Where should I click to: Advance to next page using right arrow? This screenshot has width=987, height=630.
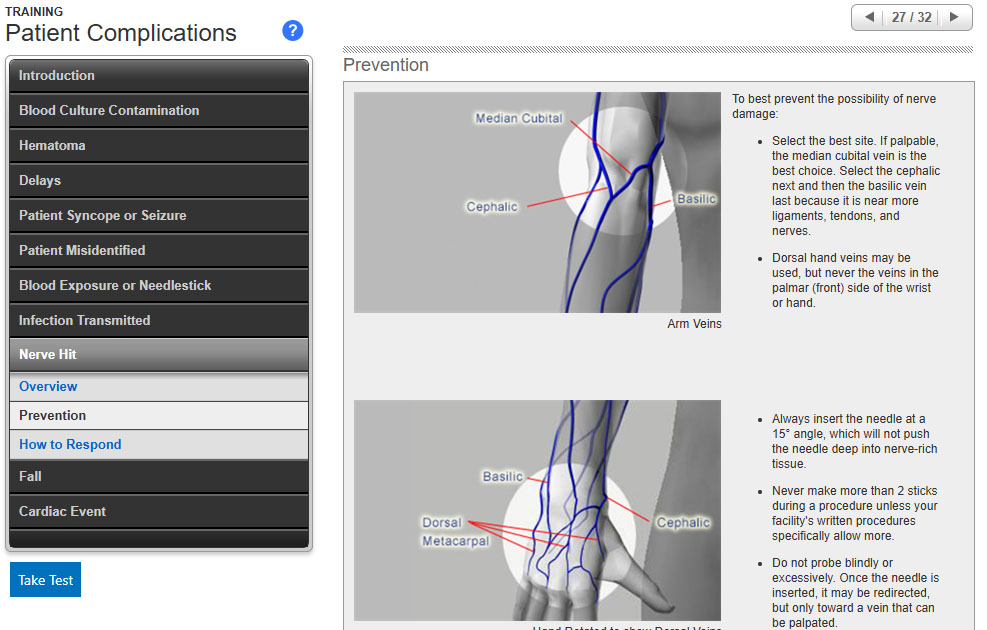coord(954,18)
